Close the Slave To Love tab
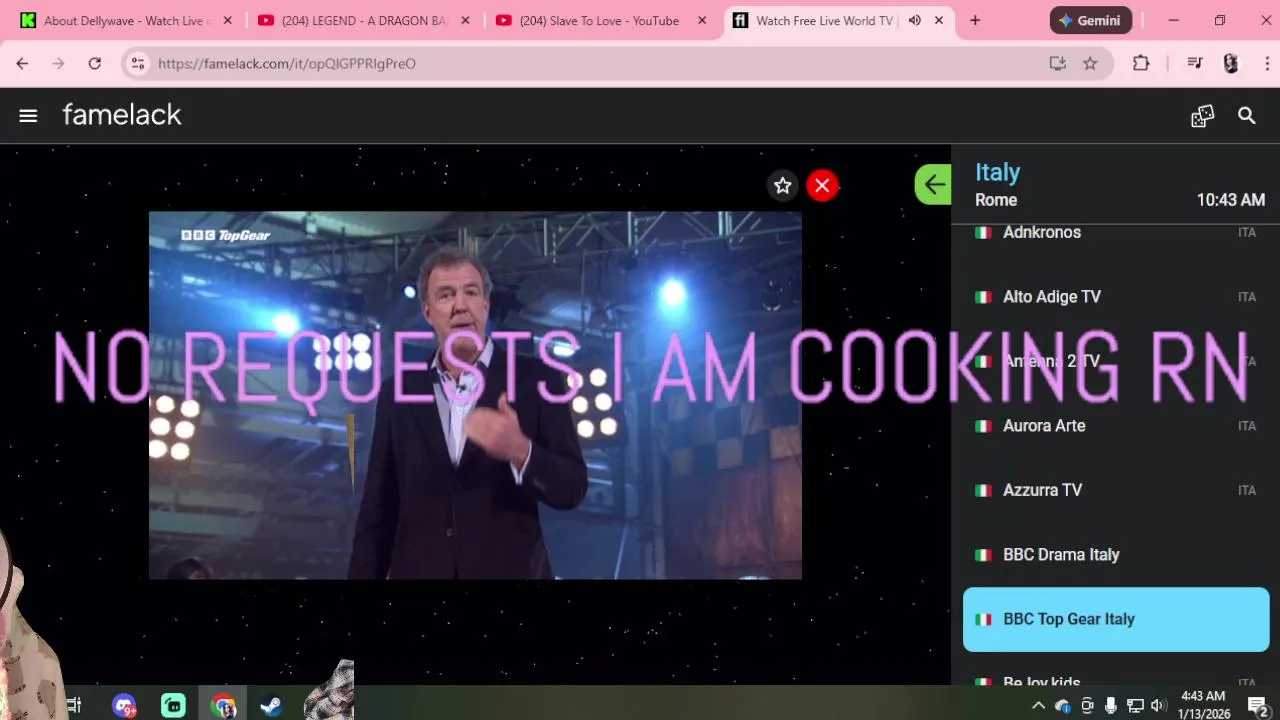The width and height of the screenshot is (1280, 720). 702,20
